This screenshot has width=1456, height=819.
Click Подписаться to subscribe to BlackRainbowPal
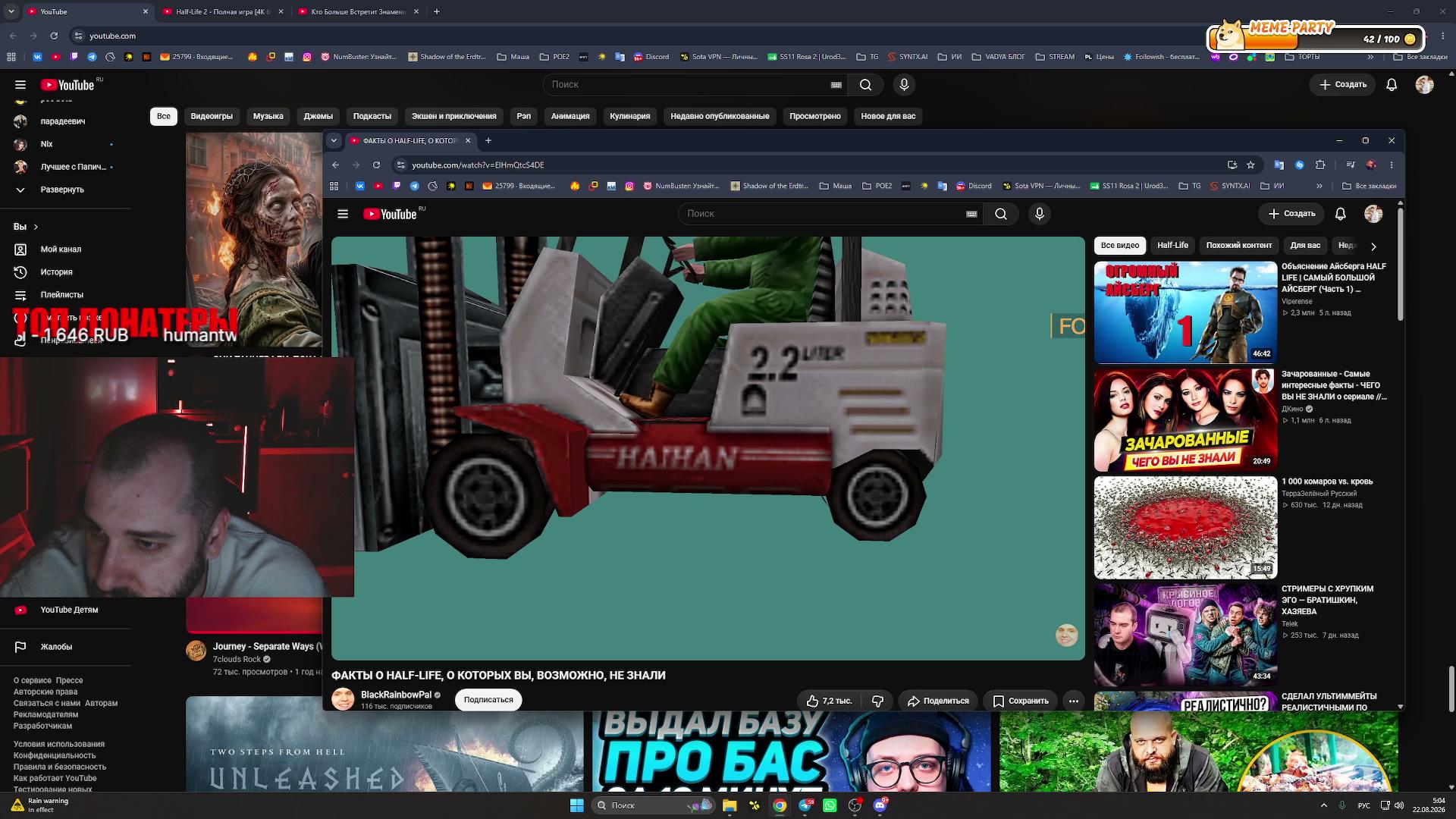coord(488,700)
